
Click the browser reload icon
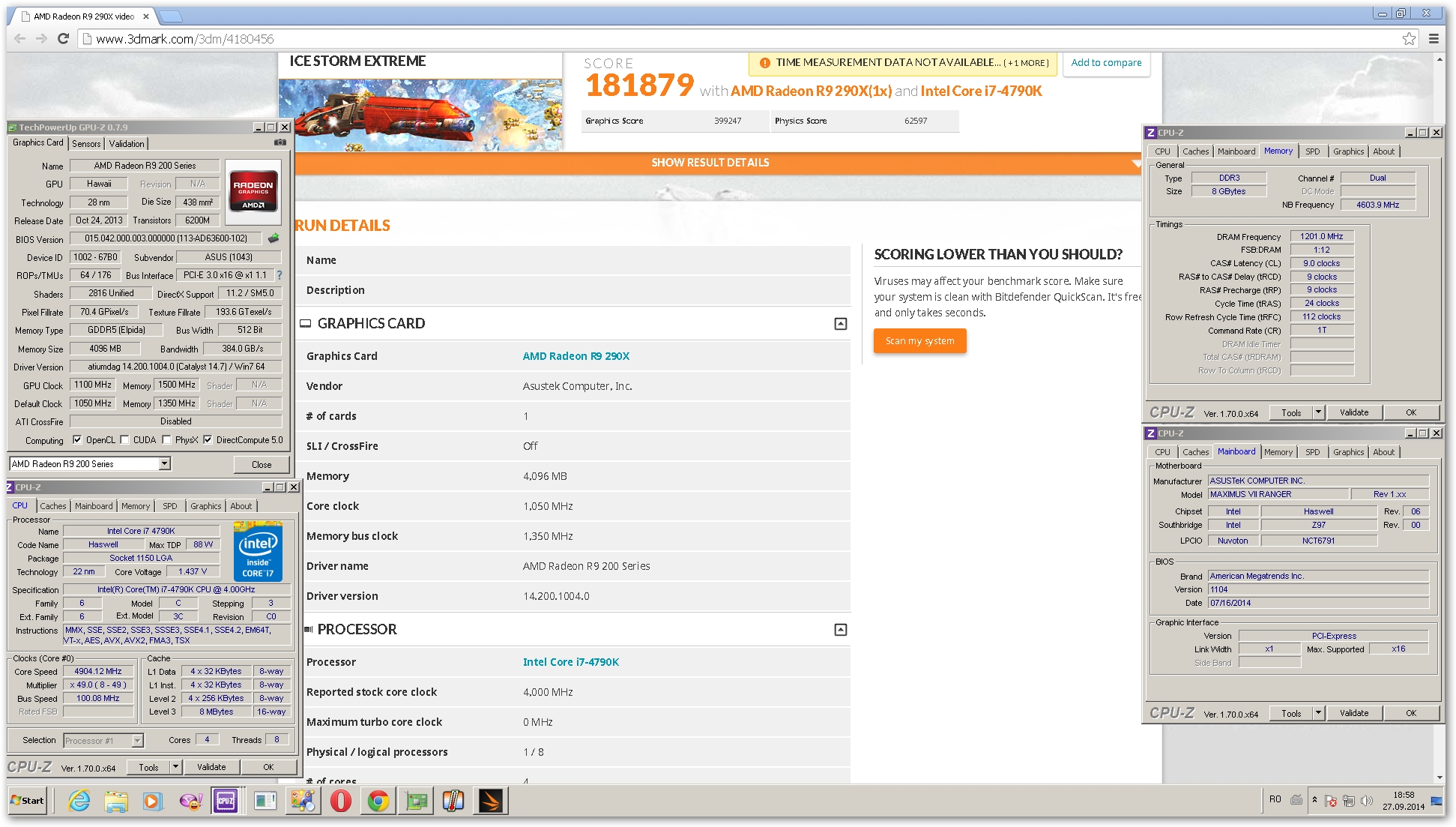pos(63,39)
